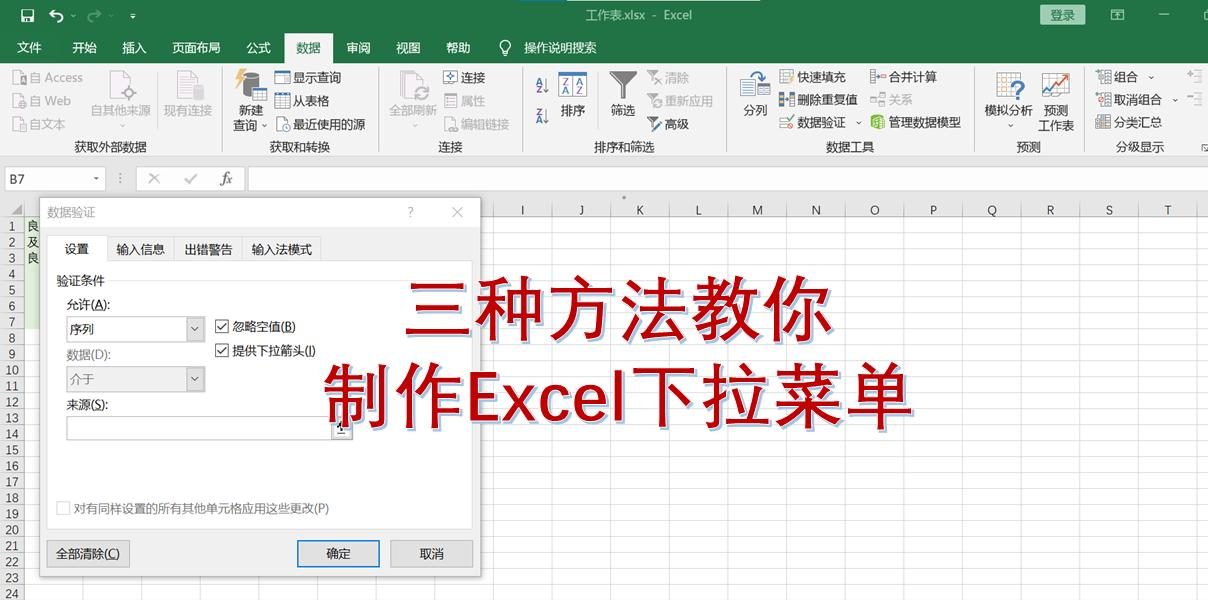
Task: Click 显示查询 in the ribbon
Action: click(308, 77)
